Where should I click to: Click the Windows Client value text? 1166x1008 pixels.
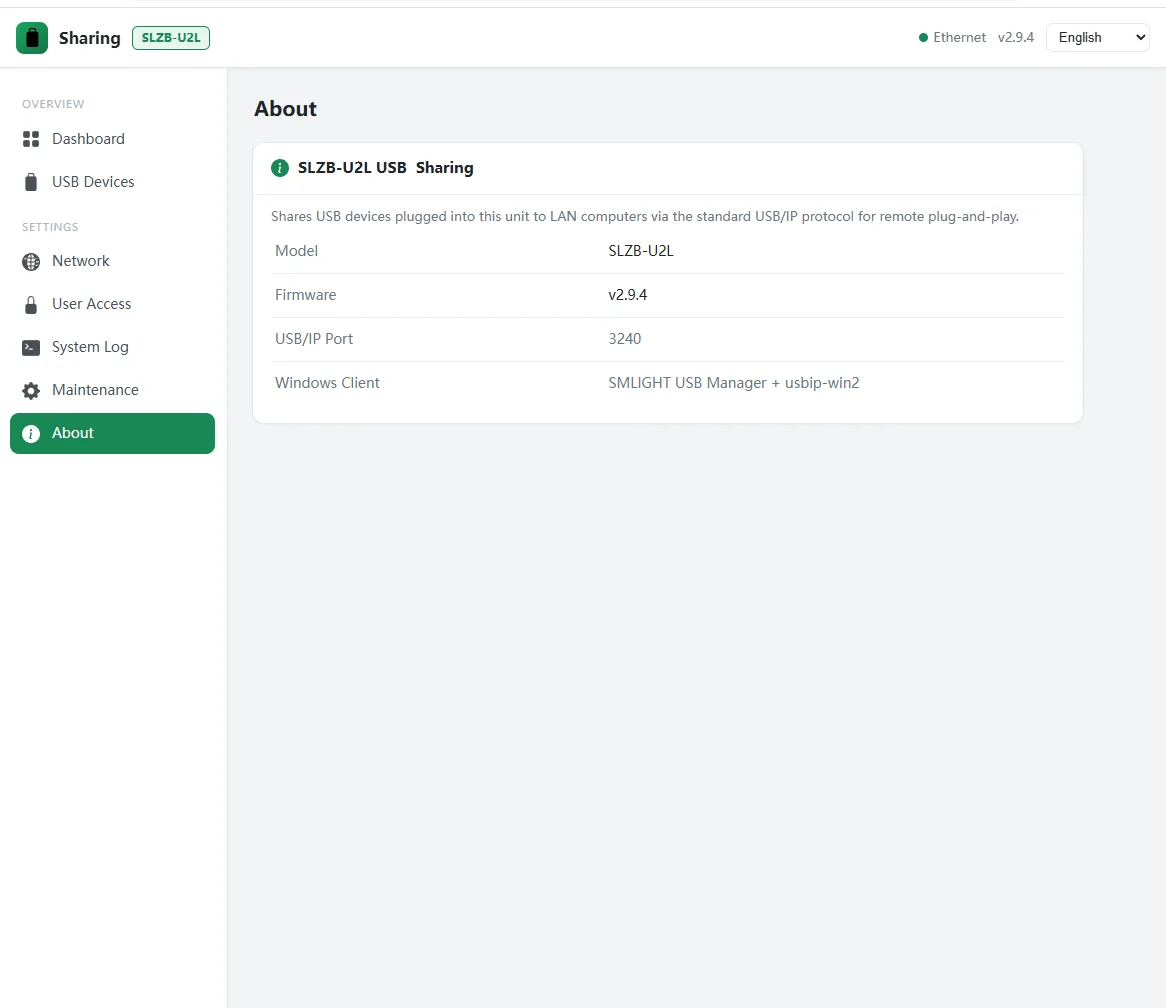click(x=734, y=383)
